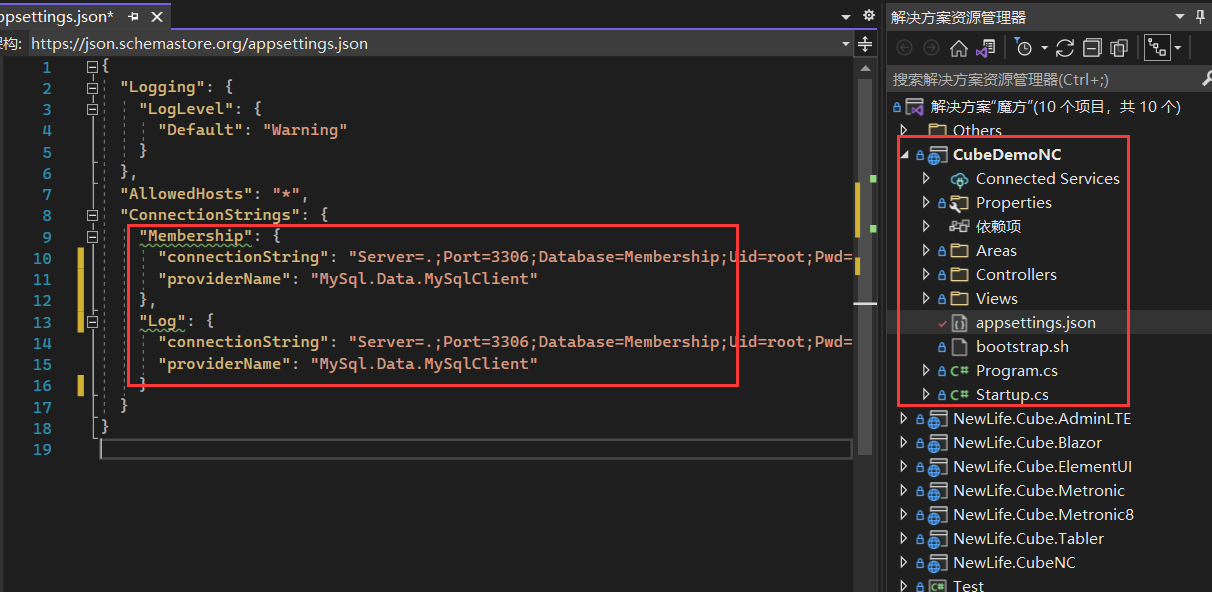
Task: Expand the Controllers folder
Action: click(927, 275)
